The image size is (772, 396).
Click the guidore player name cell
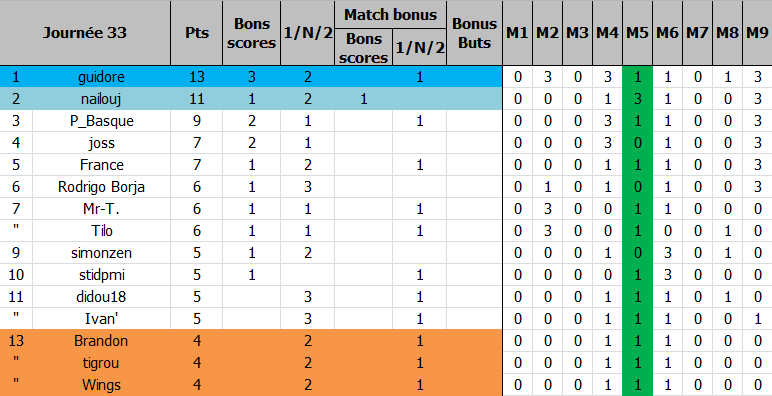[101, 77]
